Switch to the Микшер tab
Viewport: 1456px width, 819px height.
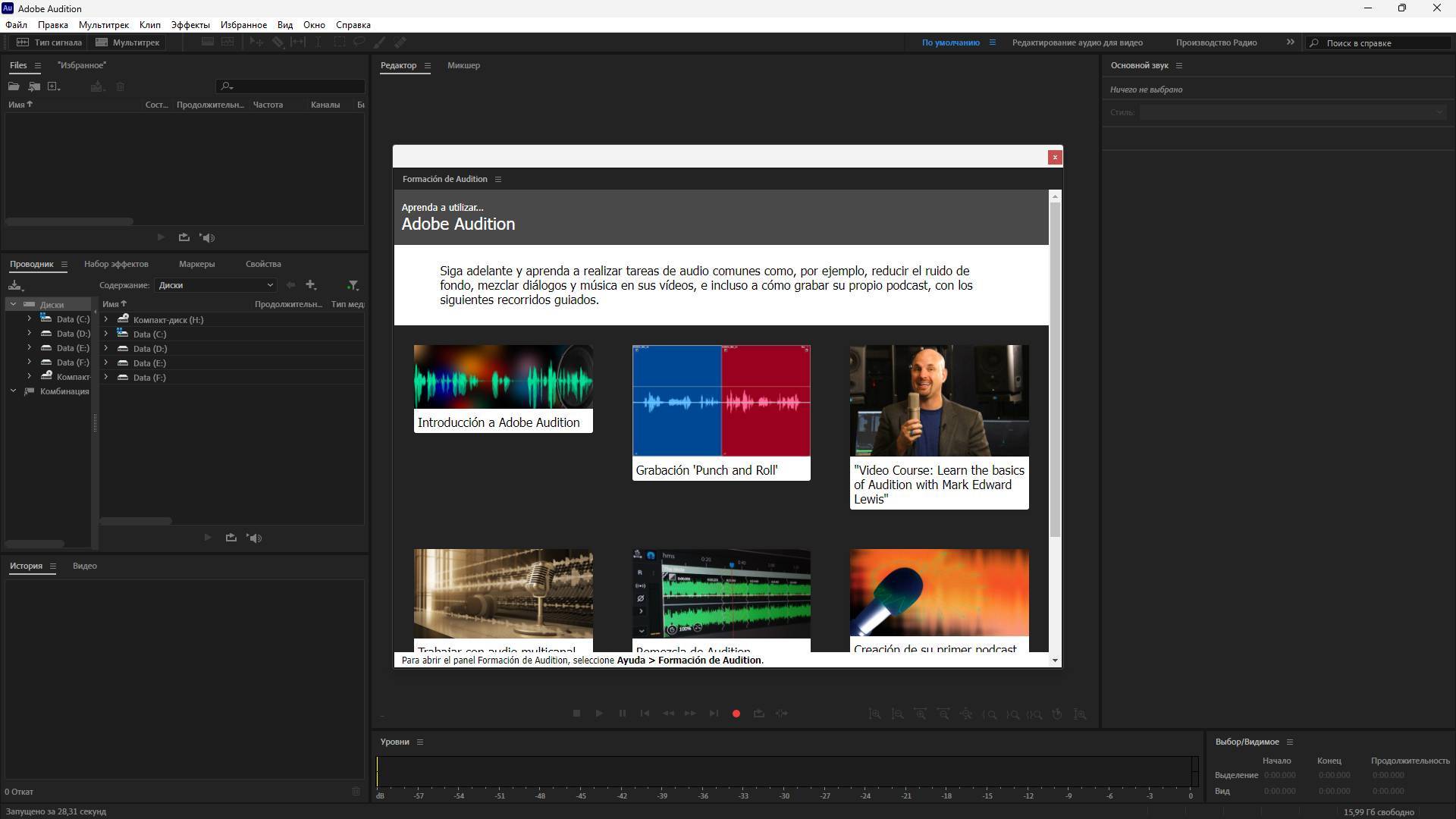point(463,65)
